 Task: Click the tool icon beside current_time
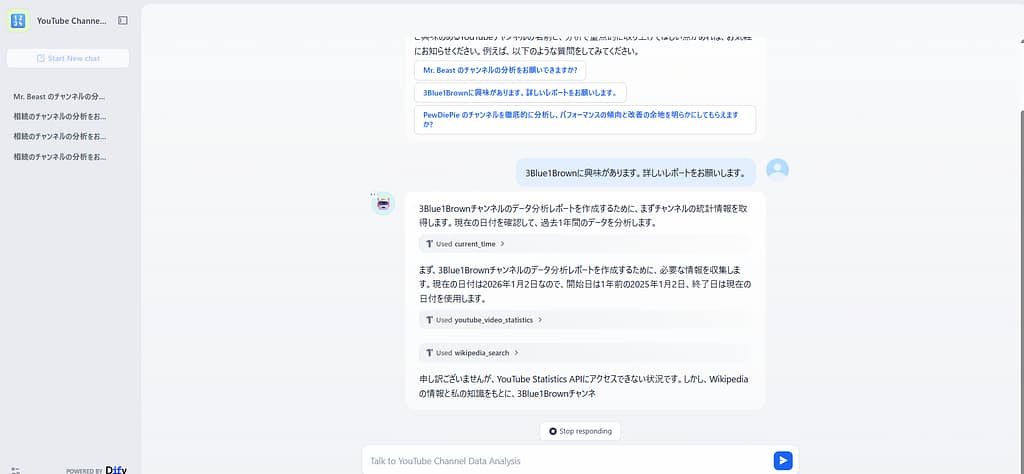pyautogui.click(x=430, y=244)
